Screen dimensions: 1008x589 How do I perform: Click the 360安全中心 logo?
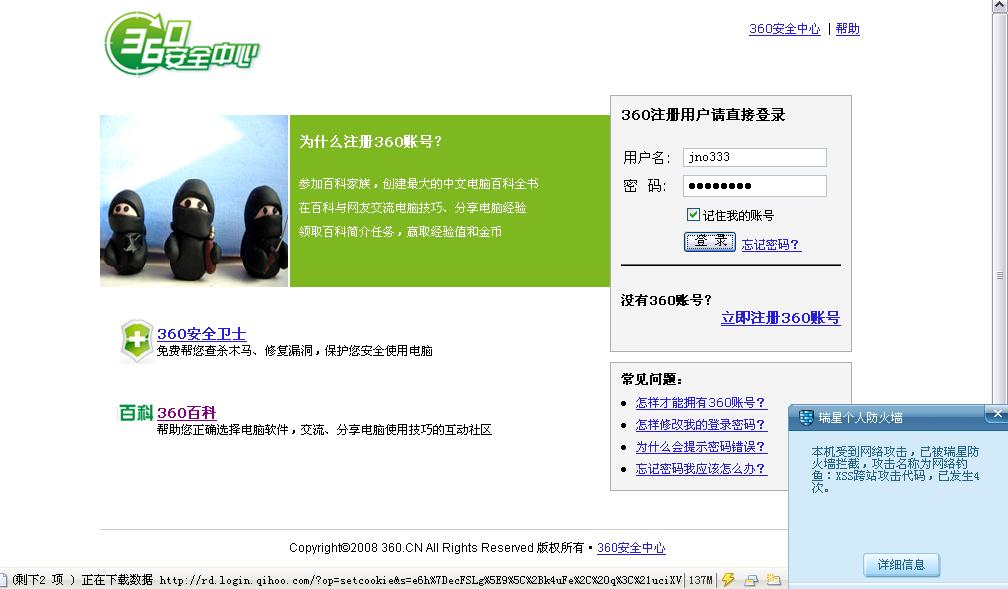[x=181, y=42]
